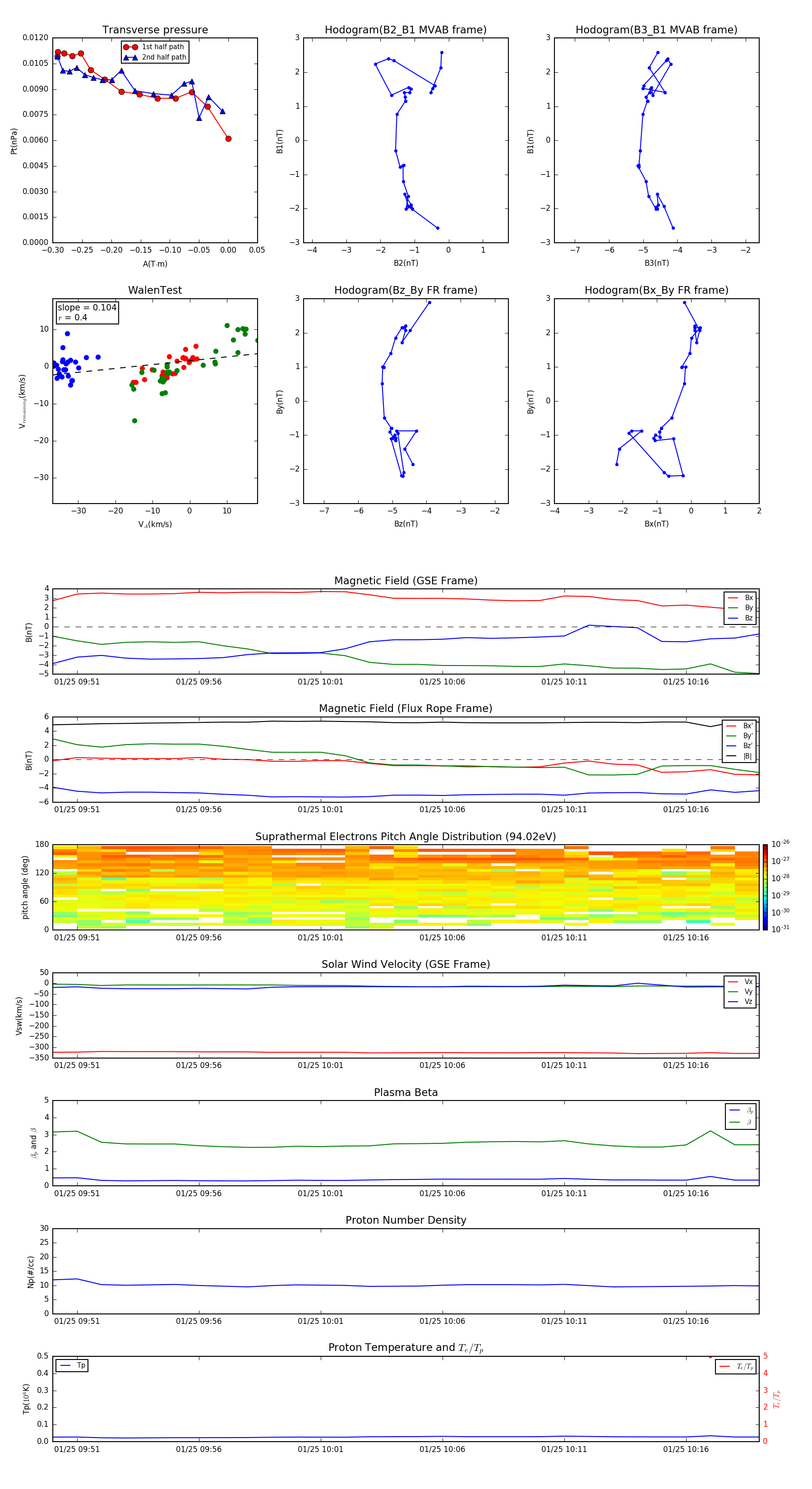Select the β legend entry in Plasma Beta
Image resolution: width=812 pixels, height=1489 pixels.
(741, 1123)
